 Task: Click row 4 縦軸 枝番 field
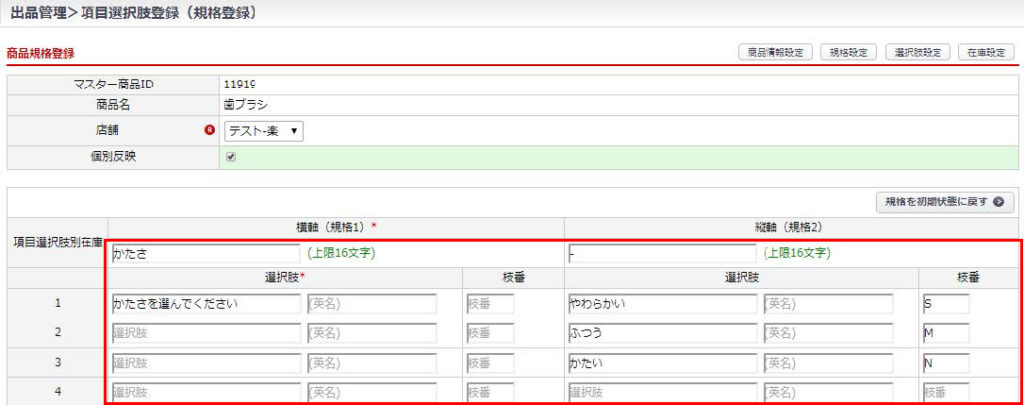click(946, 393)
